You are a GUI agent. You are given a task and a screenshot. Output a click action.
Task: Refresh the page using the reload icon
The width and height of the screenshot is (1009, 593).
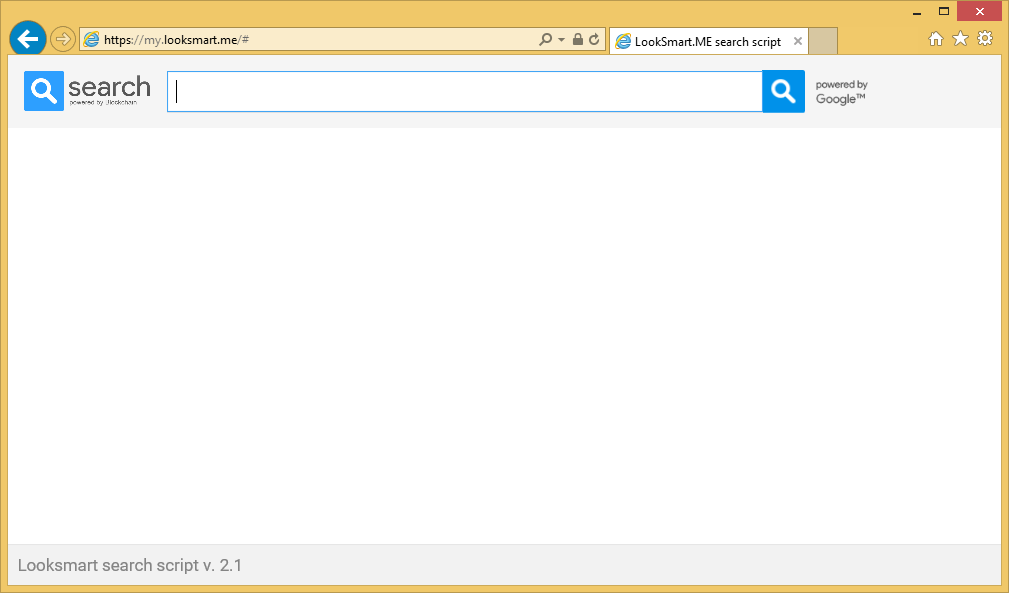click(x=594, y=40)
